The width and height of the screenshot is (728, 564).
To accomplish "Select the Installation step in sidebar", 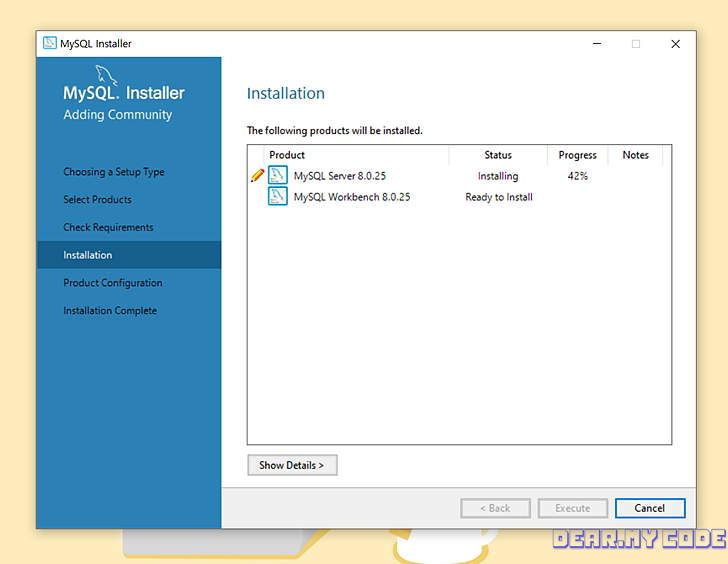I will point(129,255).
